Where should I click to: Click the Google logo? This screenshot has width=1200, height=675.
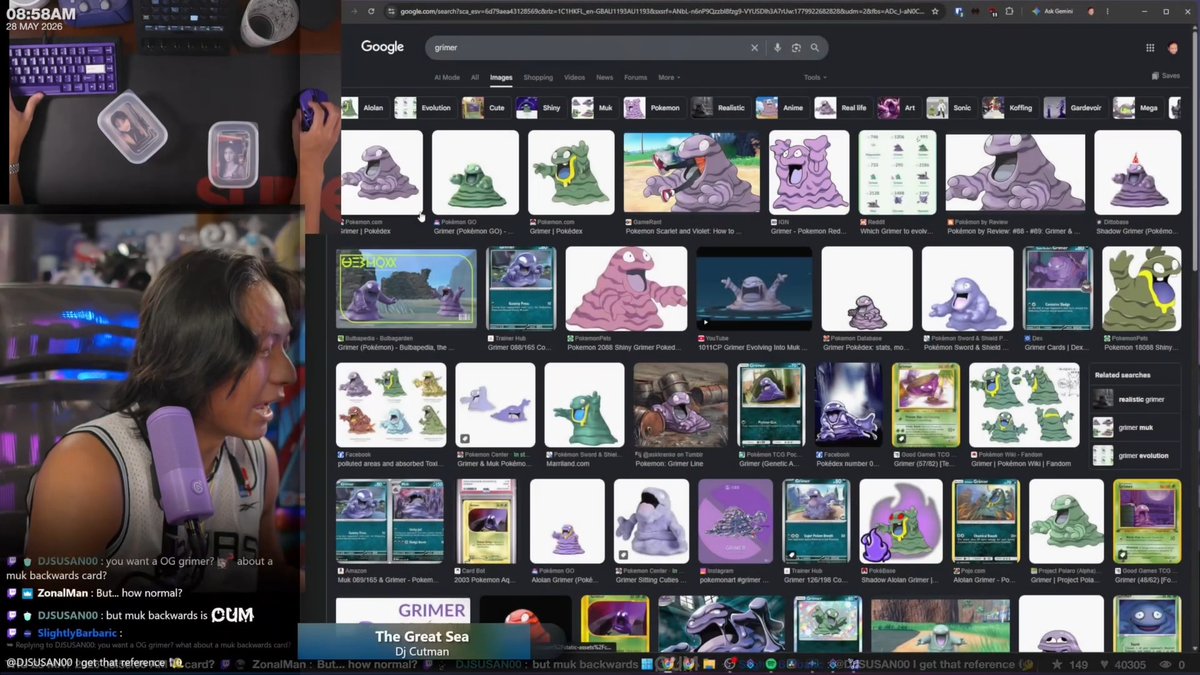(x=382, y=47)
